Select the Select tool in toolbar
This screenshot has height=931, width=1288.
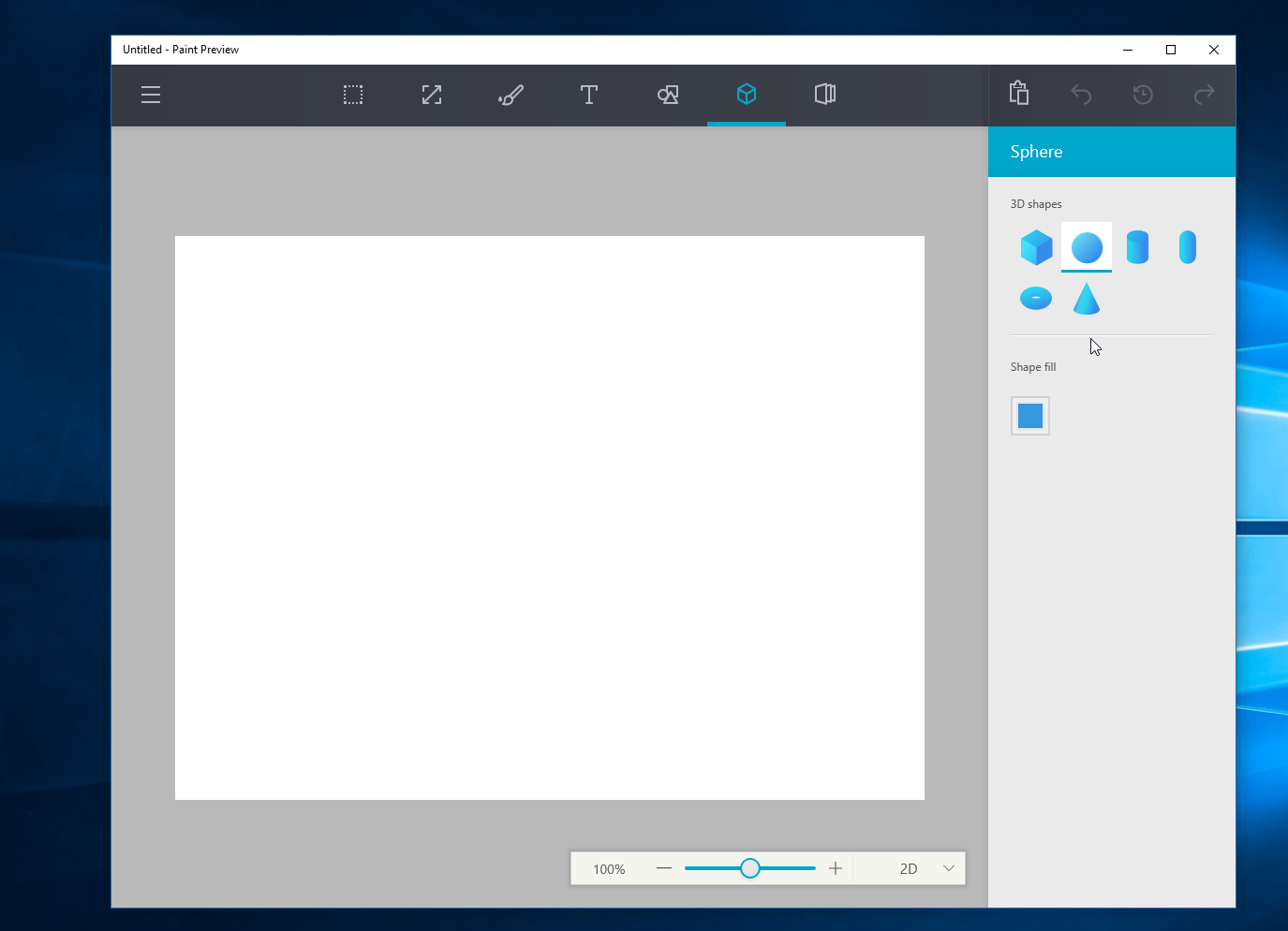pos(353,95)
